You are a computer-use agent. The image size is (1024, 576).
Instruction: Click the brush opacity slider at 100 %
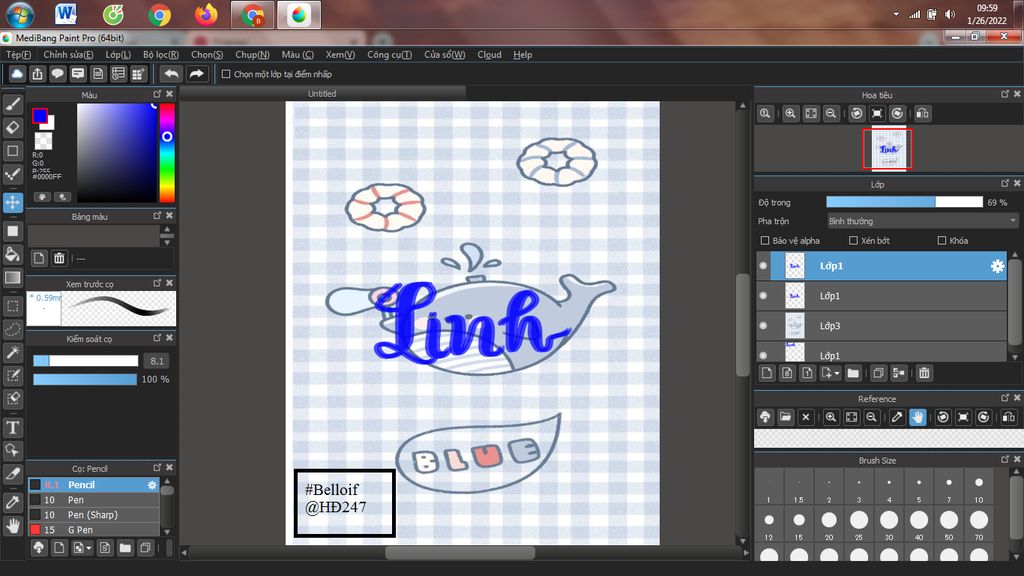click(x=85, y=379)
